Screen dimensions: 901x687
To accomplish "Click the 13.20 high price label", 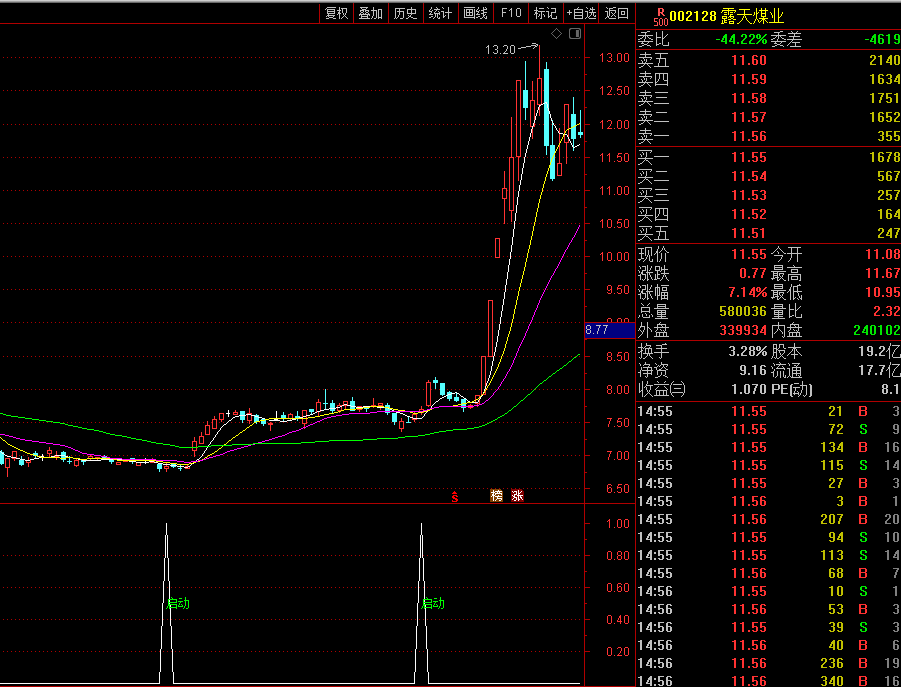I will pos(500,50).
